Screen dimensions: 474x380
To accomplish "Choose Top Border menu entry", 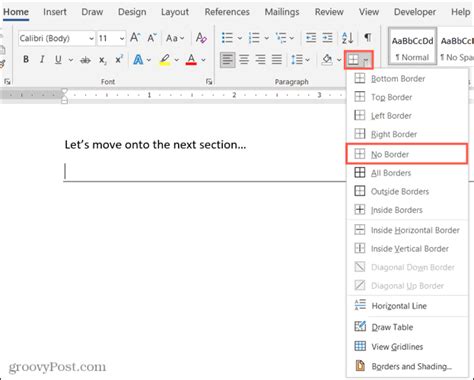I will coord(407,97).
